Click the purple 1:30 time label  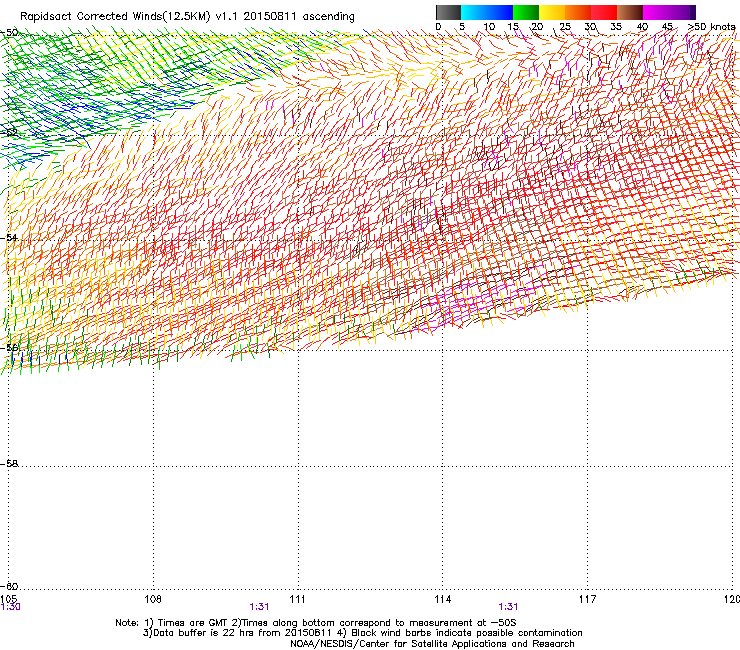(10, 607)
